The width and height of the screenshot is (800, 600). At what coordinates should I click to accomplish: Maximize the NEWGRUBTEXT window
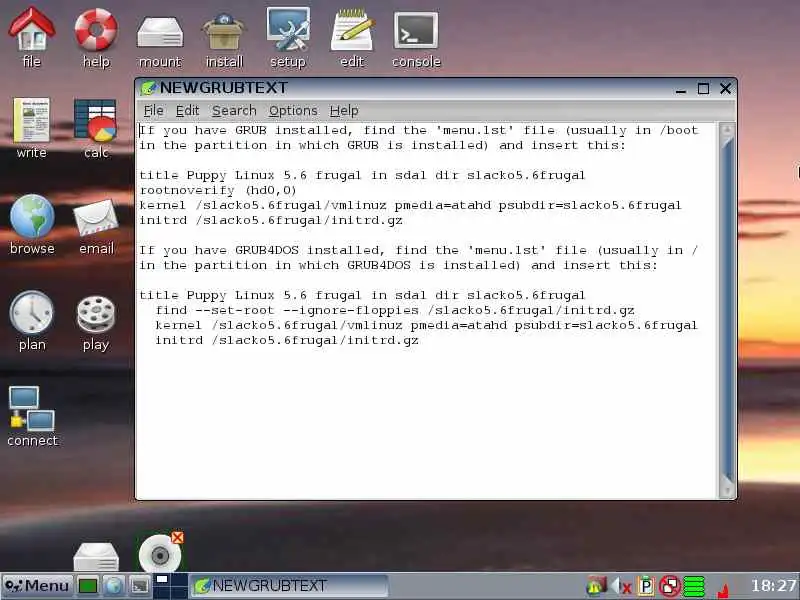703,88
